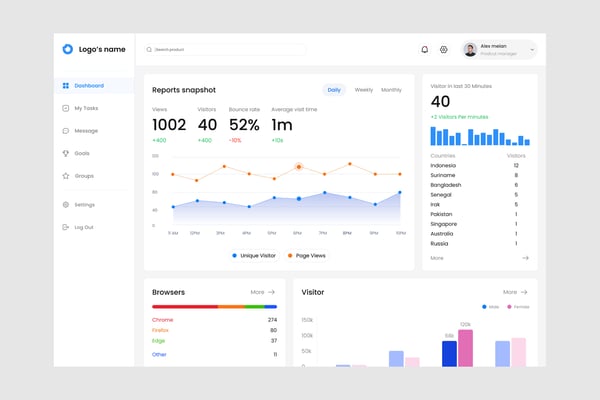Click More link in Visitor card
This screenshot has height=400, width=600.
pos(510,292)
